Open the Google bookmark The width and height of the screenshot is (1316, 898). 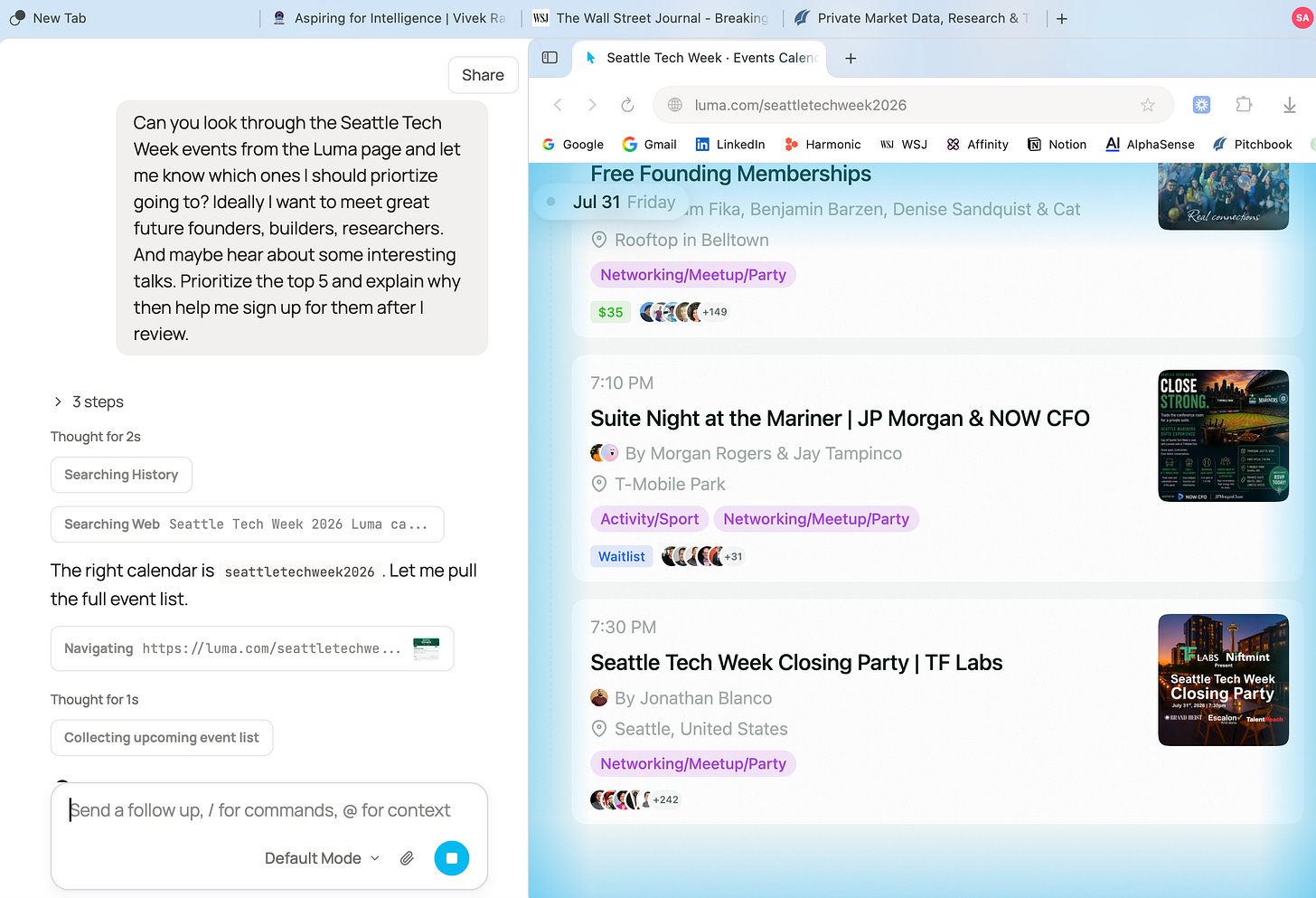573,145
